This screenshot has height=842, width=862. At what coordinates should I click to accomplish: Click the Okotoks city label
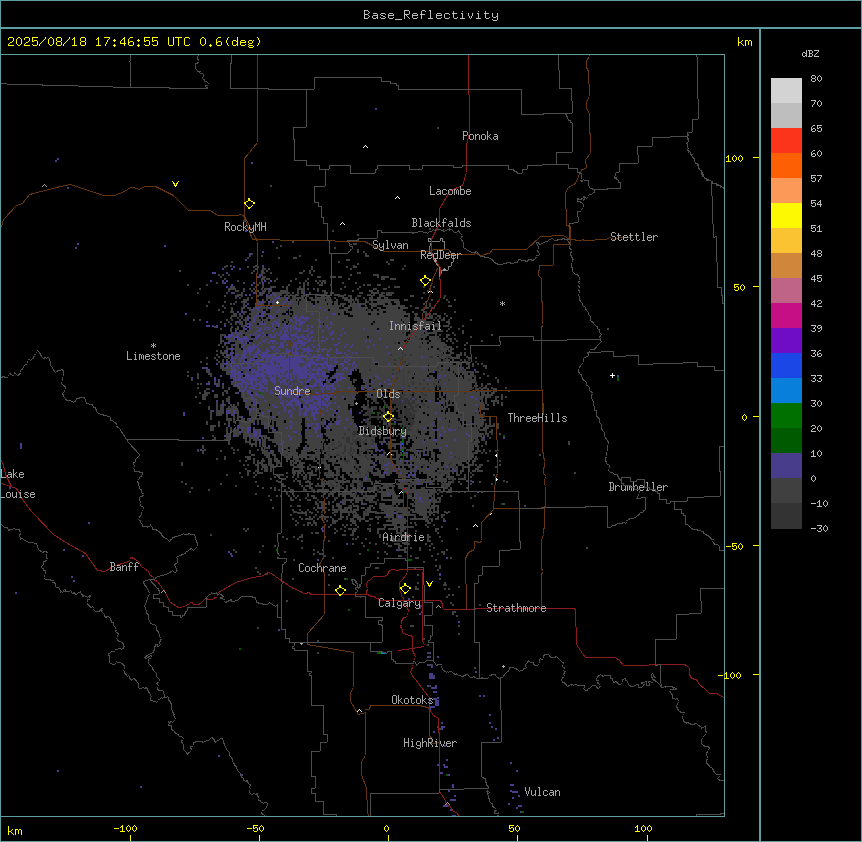click(x=412, y=700)
